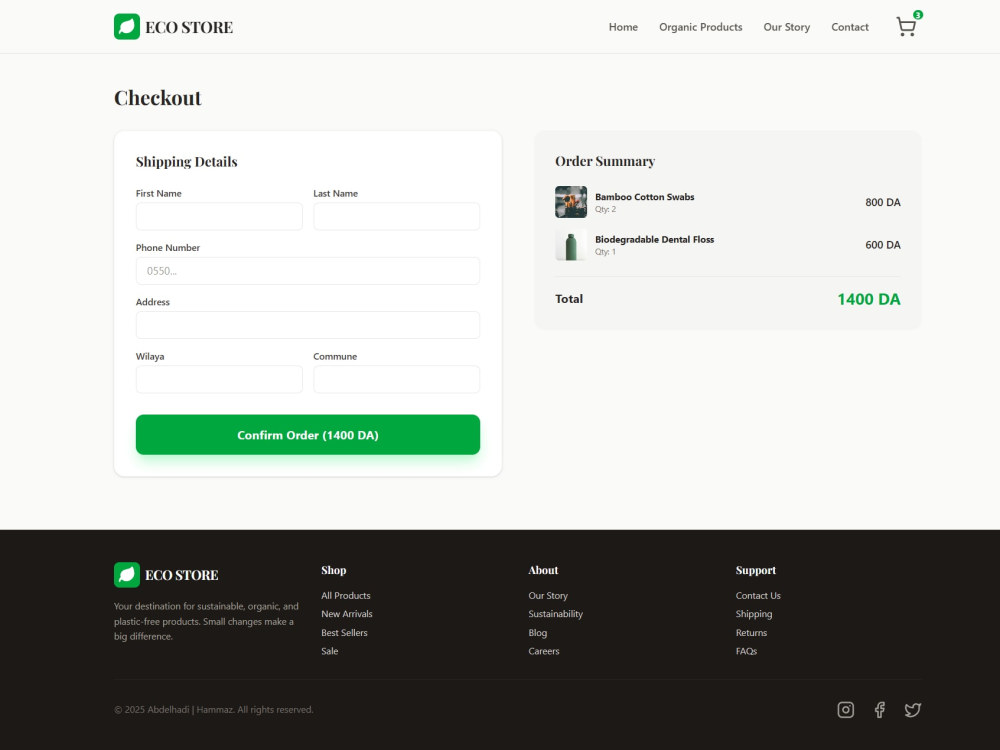Click the Checkout page heading
The image size is (1000, 750).
[158, 98]
